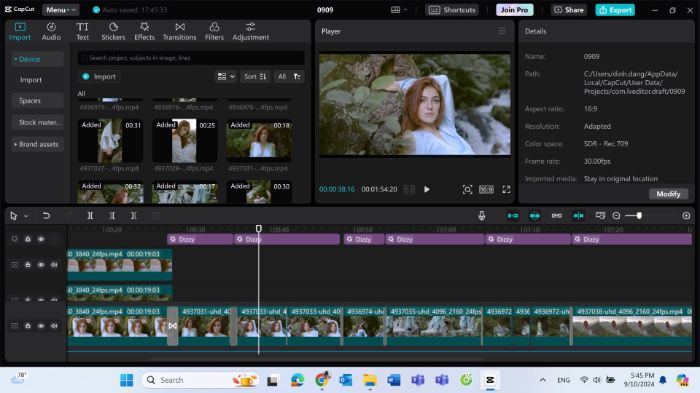700x393 pixels.
Task: Click the transition between first two clips
Action: click(173, 326)
